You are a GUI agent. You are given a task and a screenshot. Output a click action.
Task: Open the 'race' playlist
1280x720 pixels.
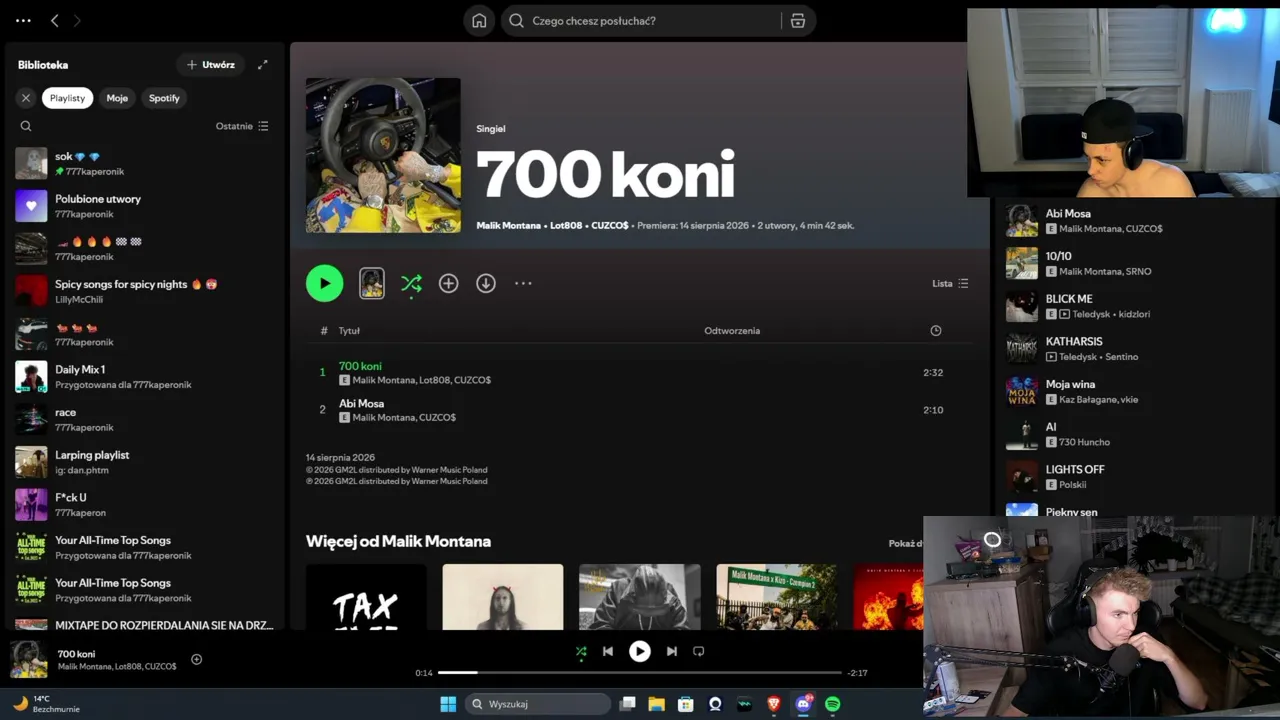[x=144, y=419]
